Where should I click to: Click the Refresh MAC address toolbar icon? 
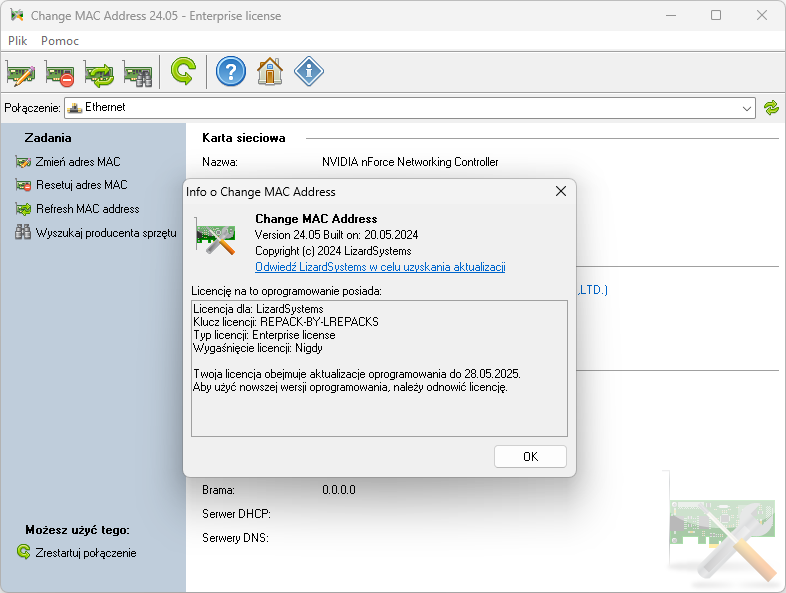99,73
